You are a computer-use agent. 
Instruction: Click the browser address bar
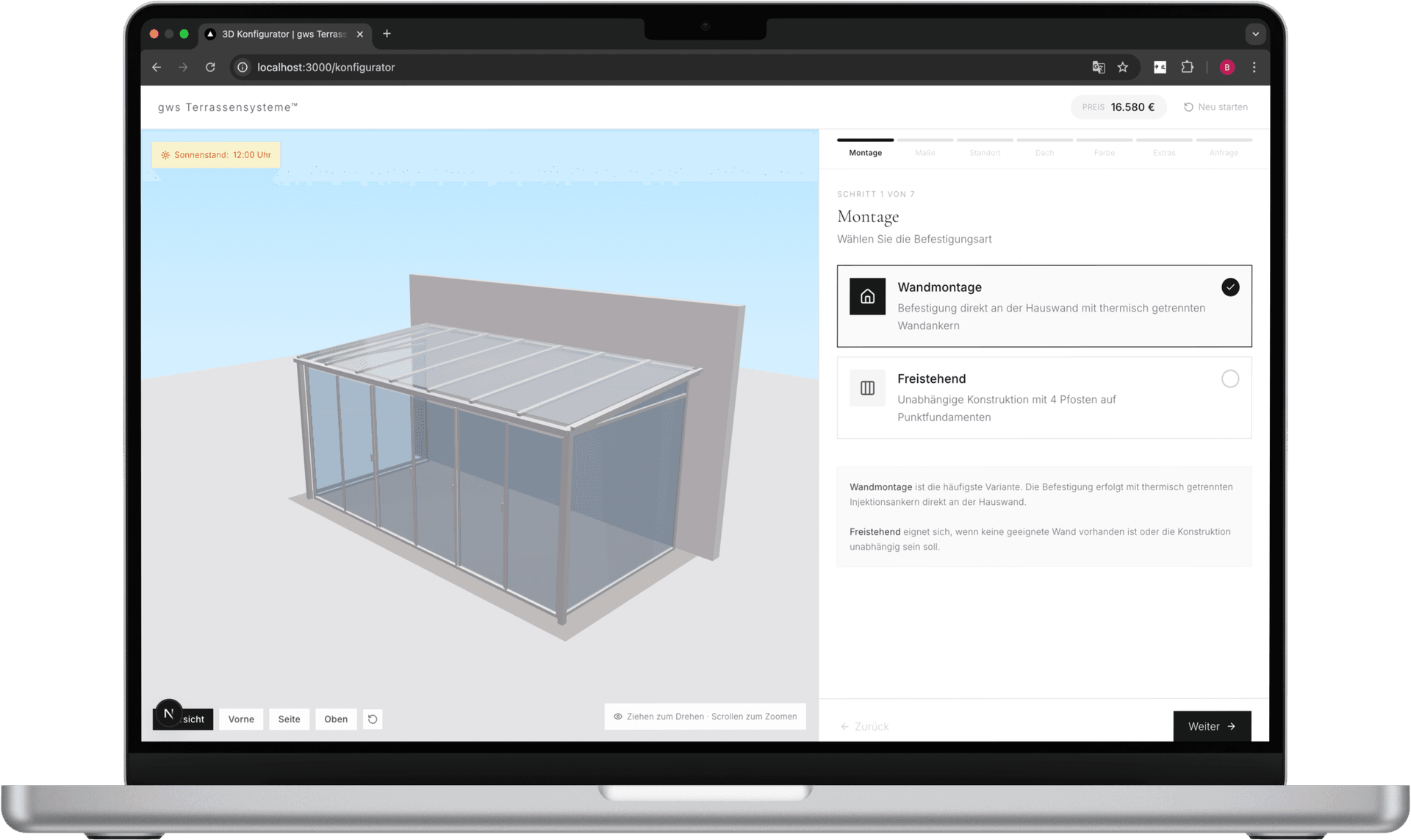326,67
